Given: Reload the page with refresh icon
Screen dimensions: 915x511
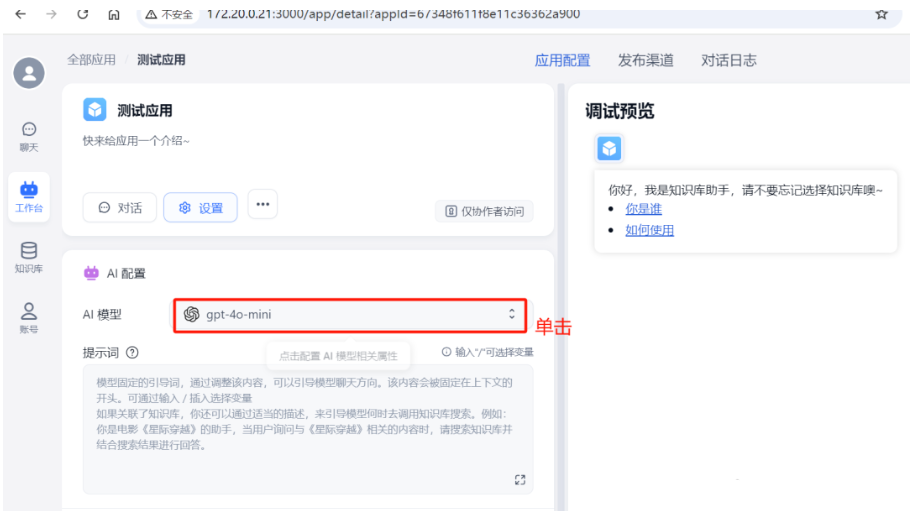Looking at the screenshot, I should click(82, 14).
